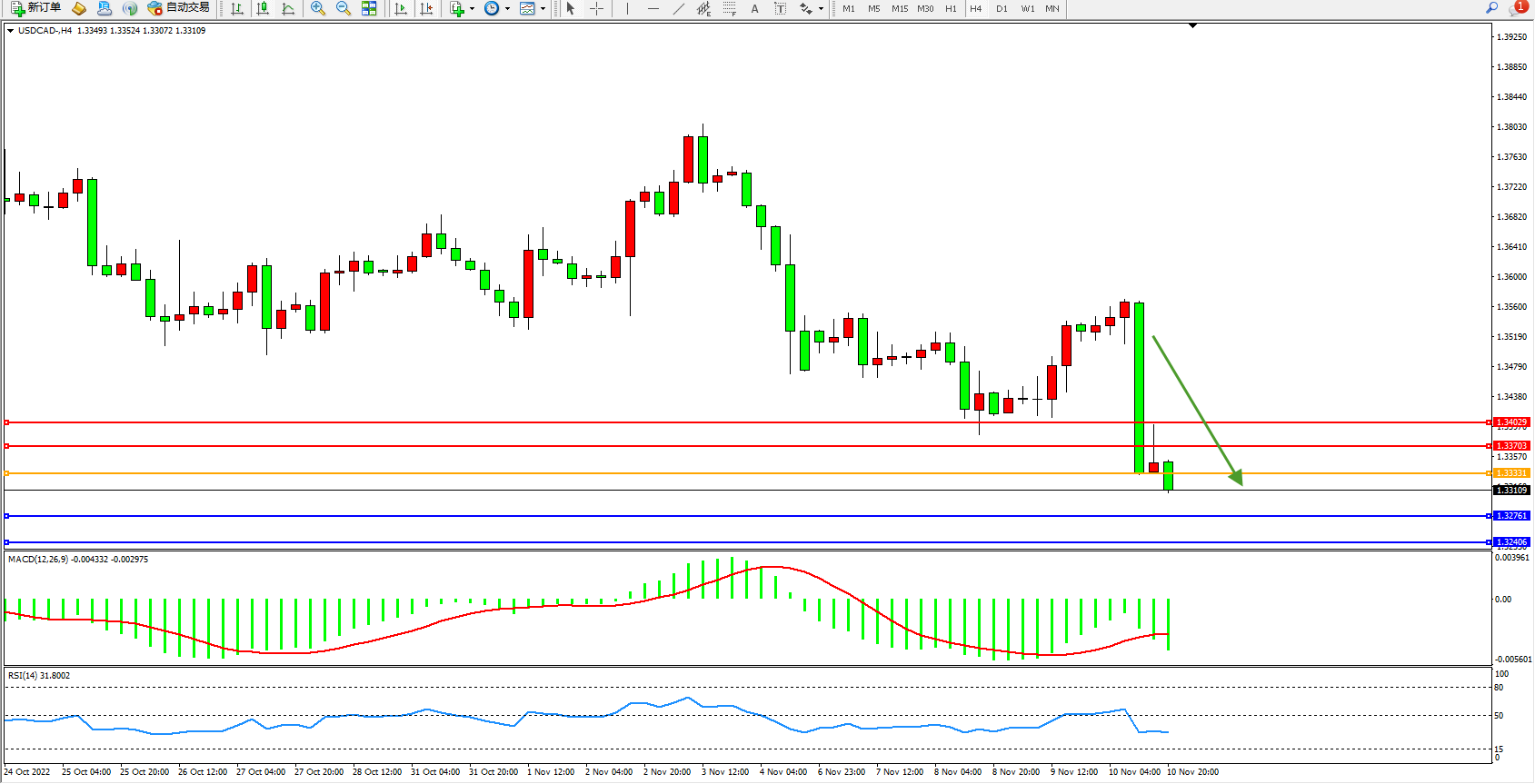Image resolution: width=1535 pixels, height=784 pixels.
Task: Open the indicators list dropdown
Action: [472, 8]
